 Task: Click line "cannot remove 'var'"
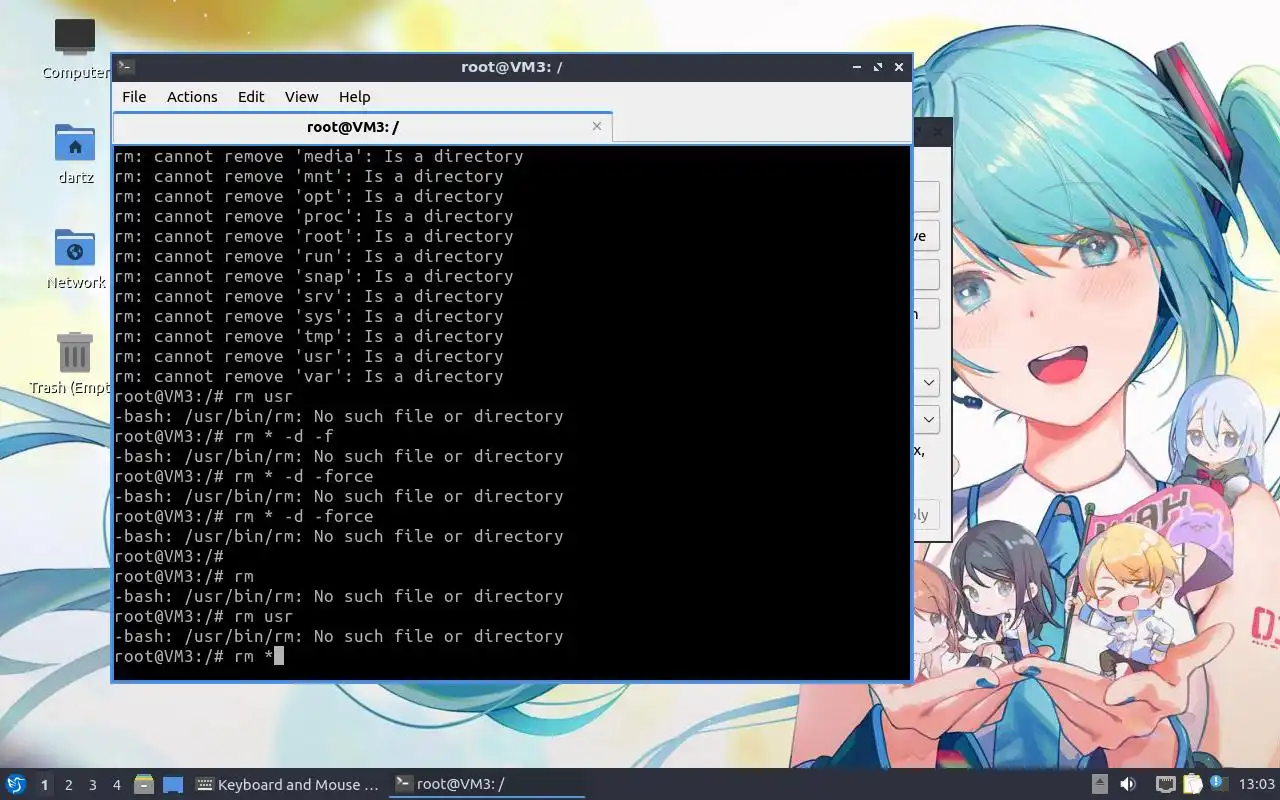click(x=309, y=376)
